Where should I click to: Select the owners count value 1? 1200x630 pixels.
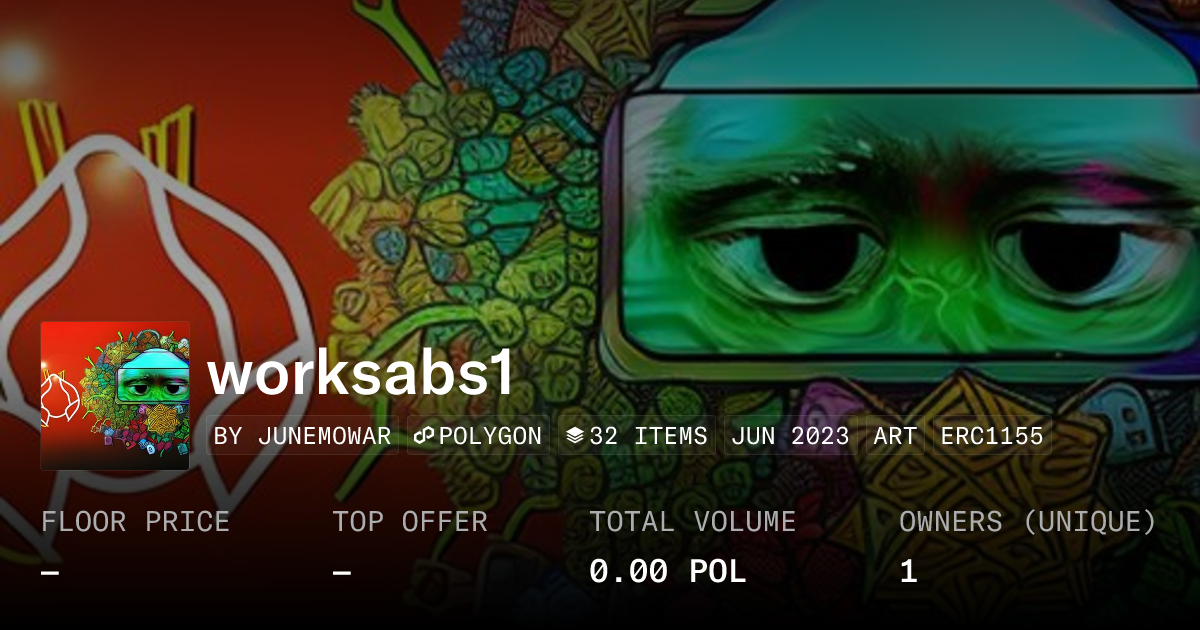click(908, 572)
